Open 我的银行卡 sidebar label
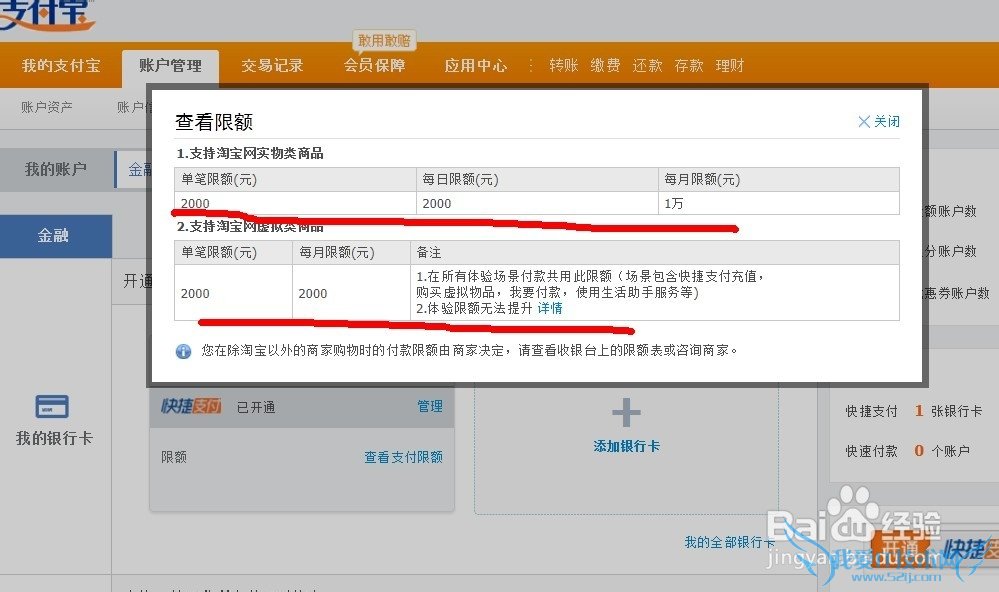 [54, 438]
